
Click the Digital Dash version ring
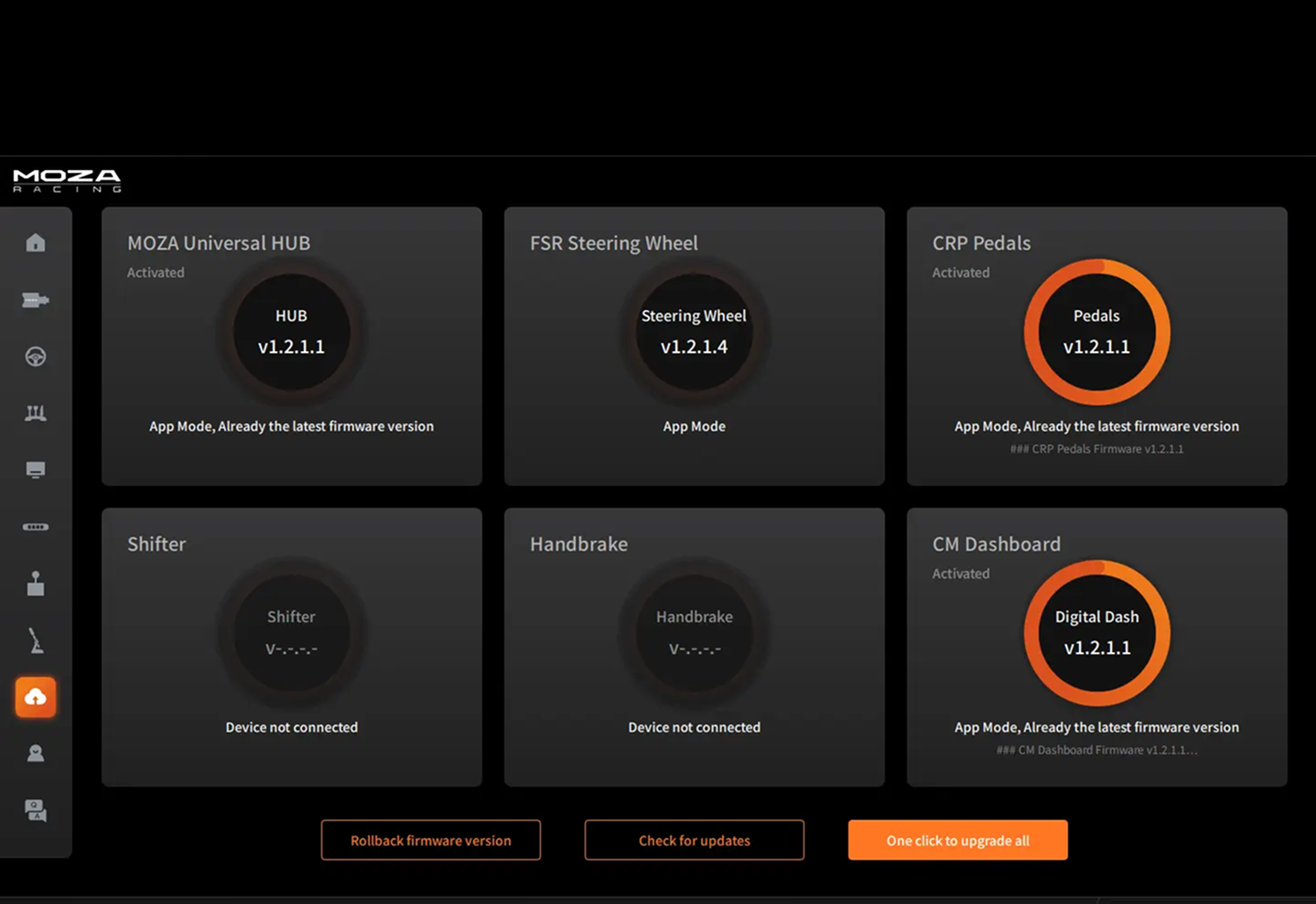1096,633
